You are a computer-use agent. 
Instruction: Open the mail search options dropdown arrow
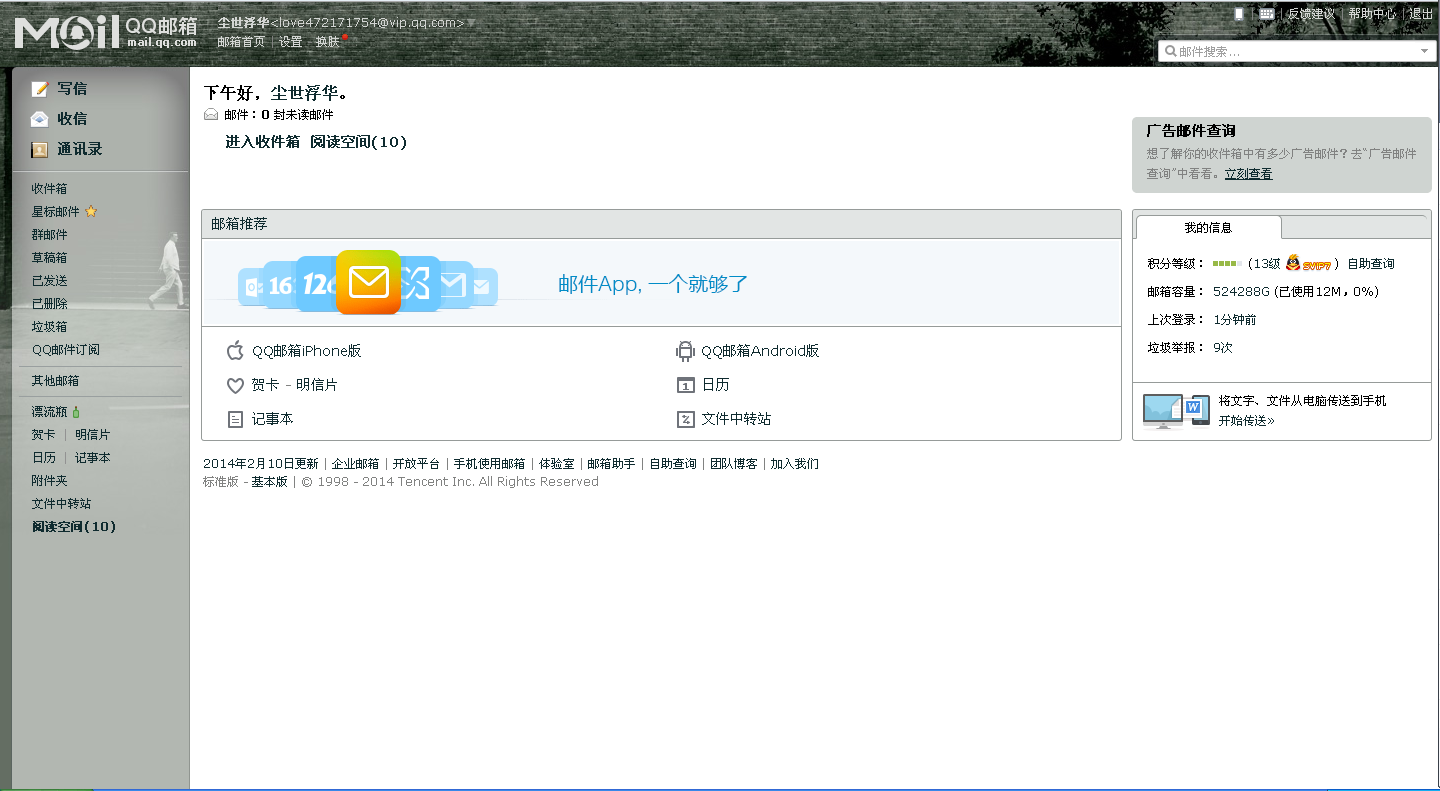coord(1425,52)
